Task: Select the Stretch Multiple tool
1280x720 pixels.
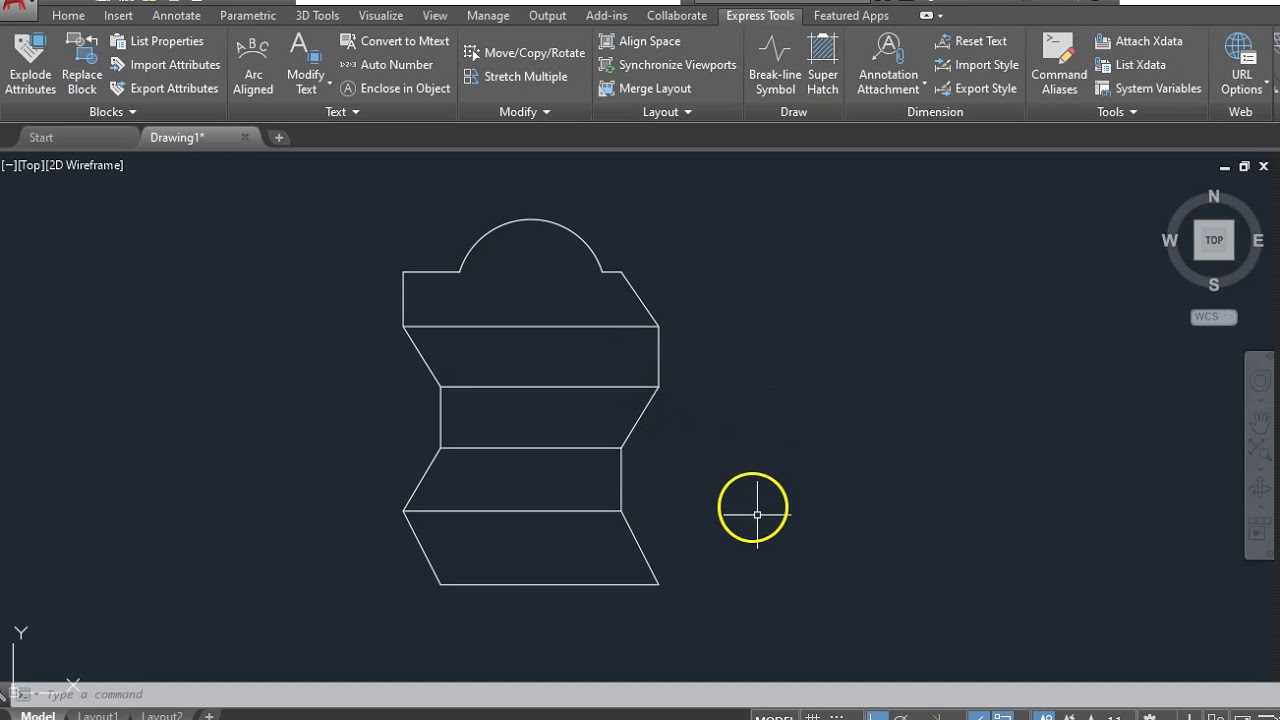Action: 515,76
